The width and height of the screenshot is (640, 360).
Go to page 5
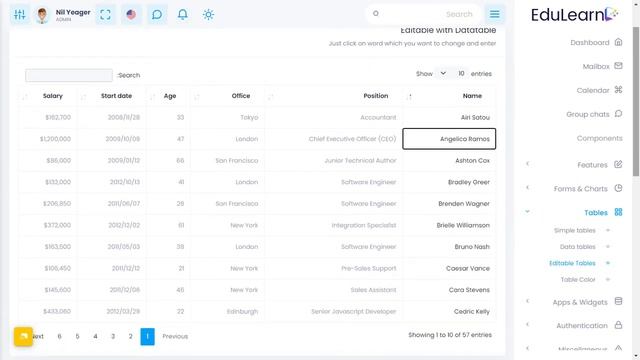tap(77, 336)
